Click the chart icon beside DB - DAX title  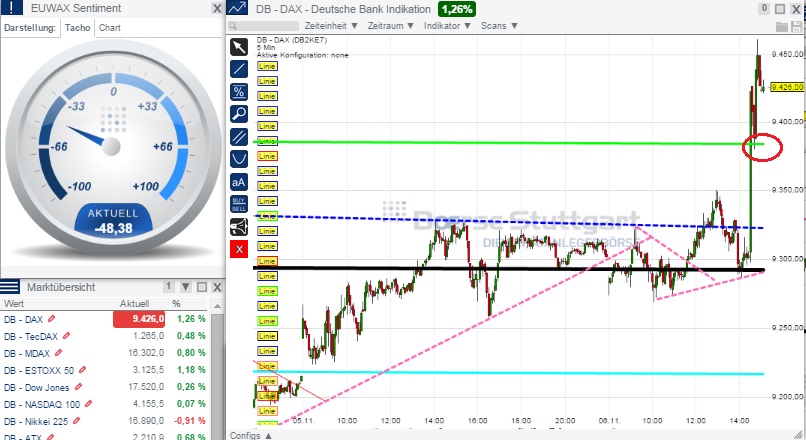click(237, 8)
